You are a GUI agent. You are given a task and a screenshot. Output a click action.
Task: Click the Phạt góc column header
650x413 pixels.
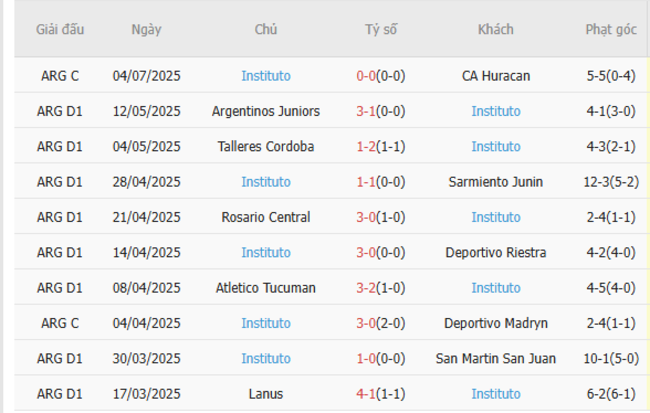(x=611, y=30)
